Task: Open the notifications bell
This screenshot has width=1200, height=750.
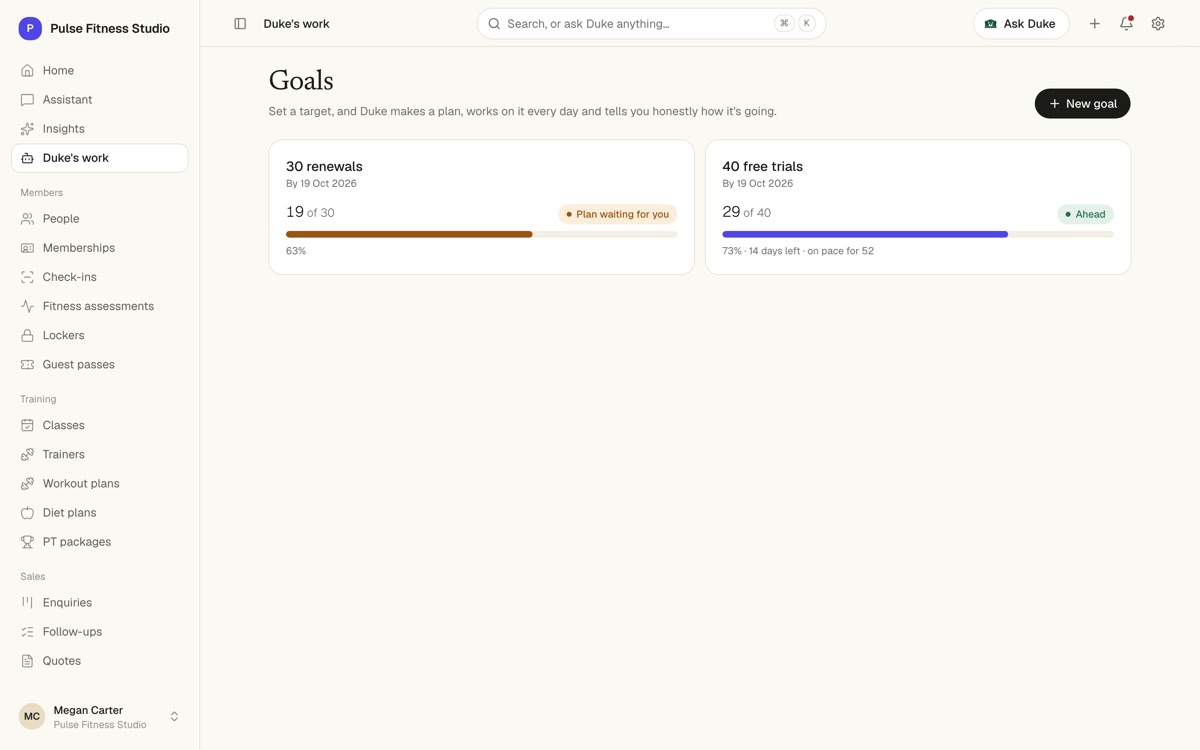Action: pyautogui.click(x=1126, y=24)
